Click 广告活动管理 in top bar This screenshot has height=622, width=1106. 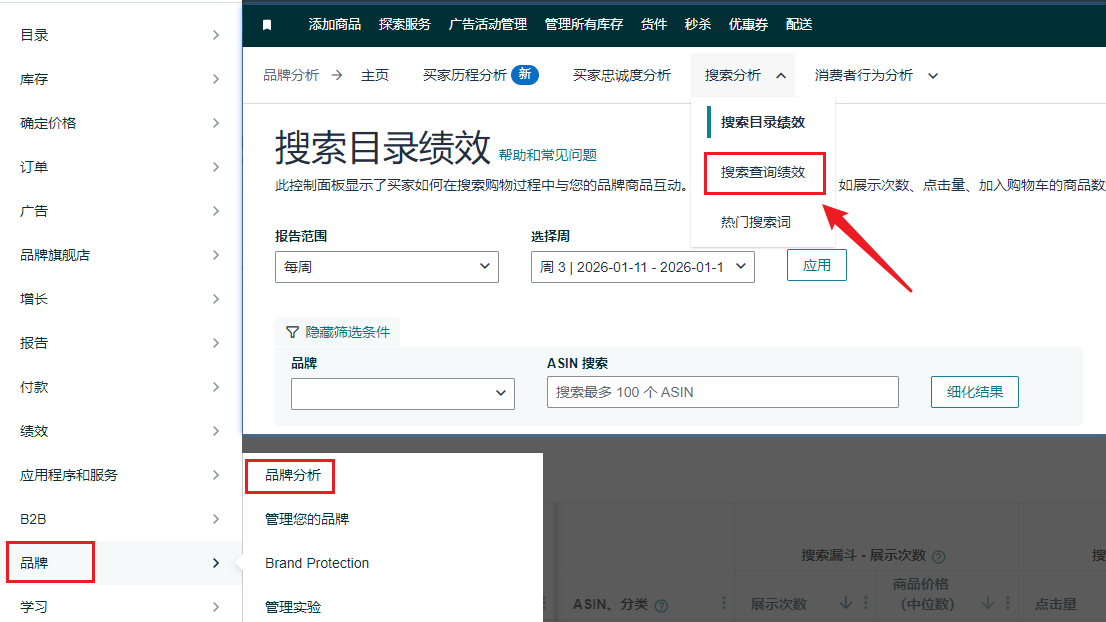tap(487, 25)
